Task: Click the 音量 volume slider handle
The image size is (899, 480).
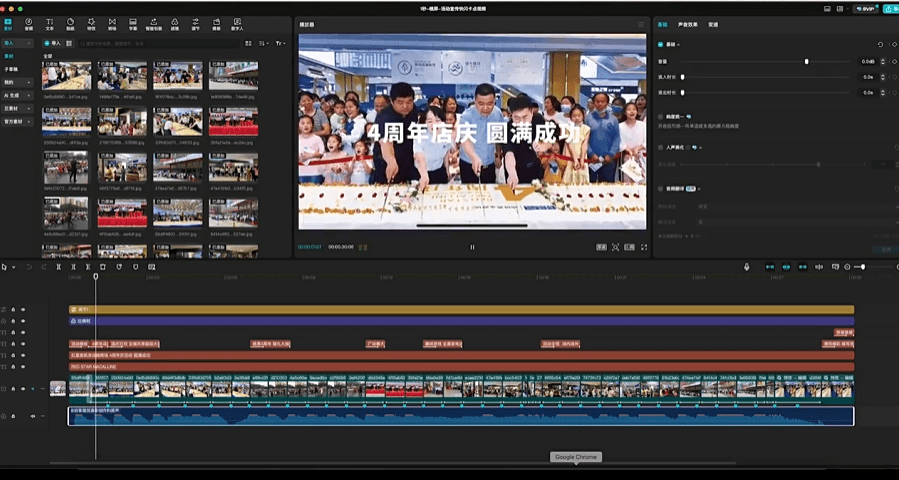Action: click(x=807, y=62)
